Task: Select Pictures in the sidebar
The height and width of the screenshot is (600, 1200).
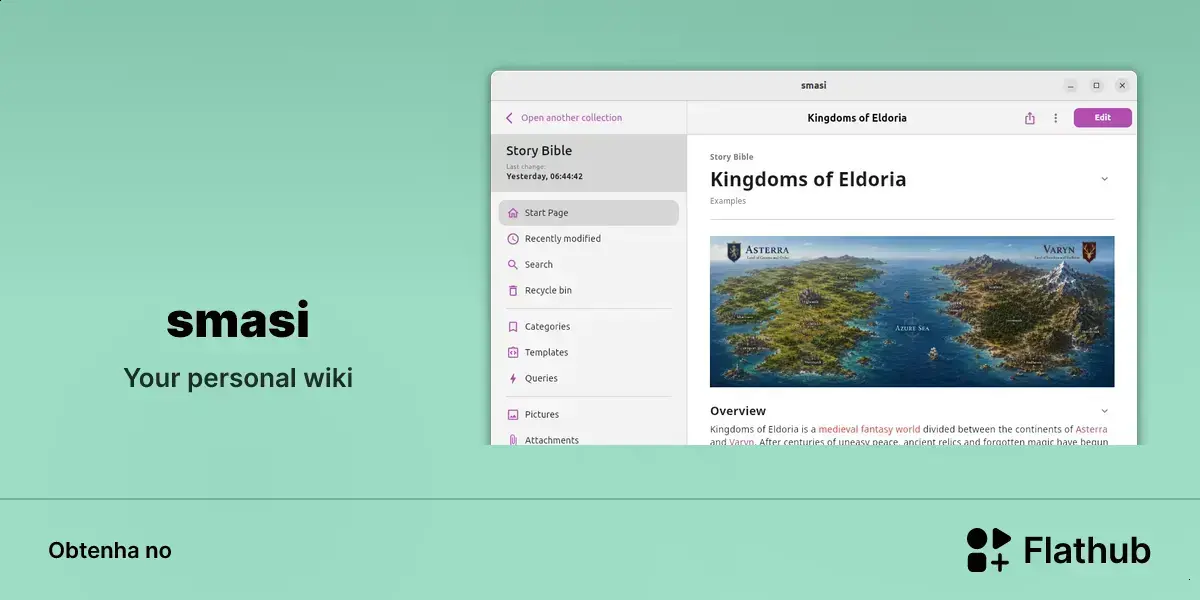Action: (589, 415)
